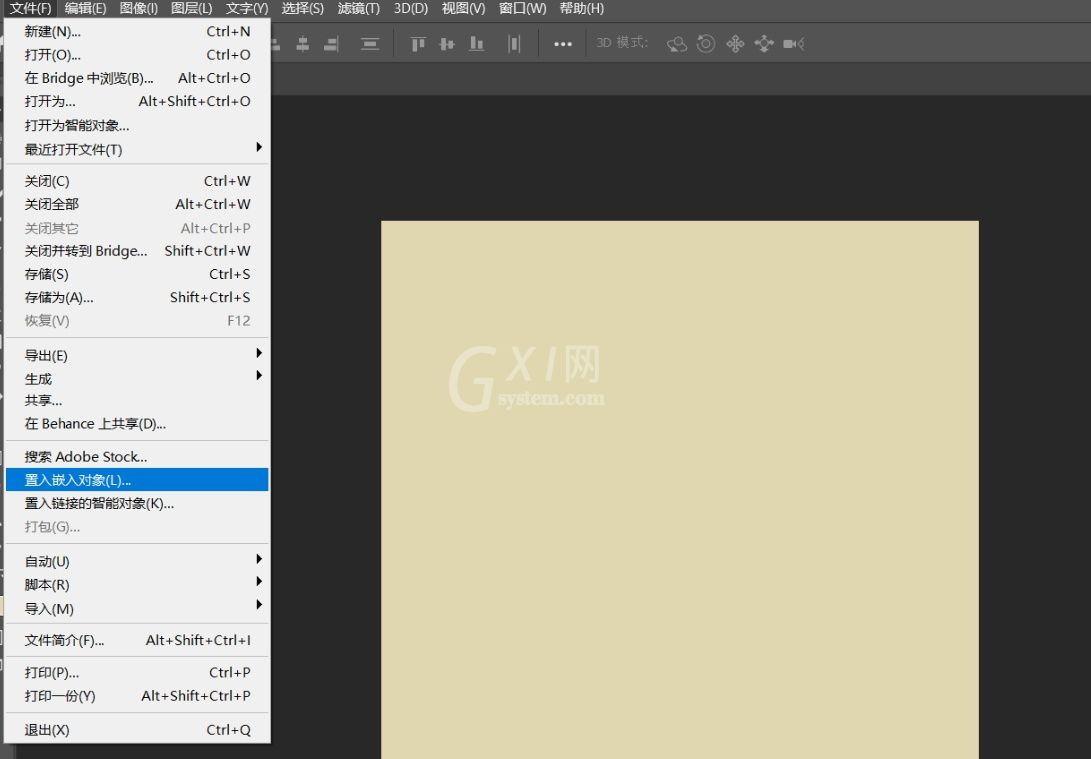Select the 3D orbit camera icon

[x=676, y=44]
